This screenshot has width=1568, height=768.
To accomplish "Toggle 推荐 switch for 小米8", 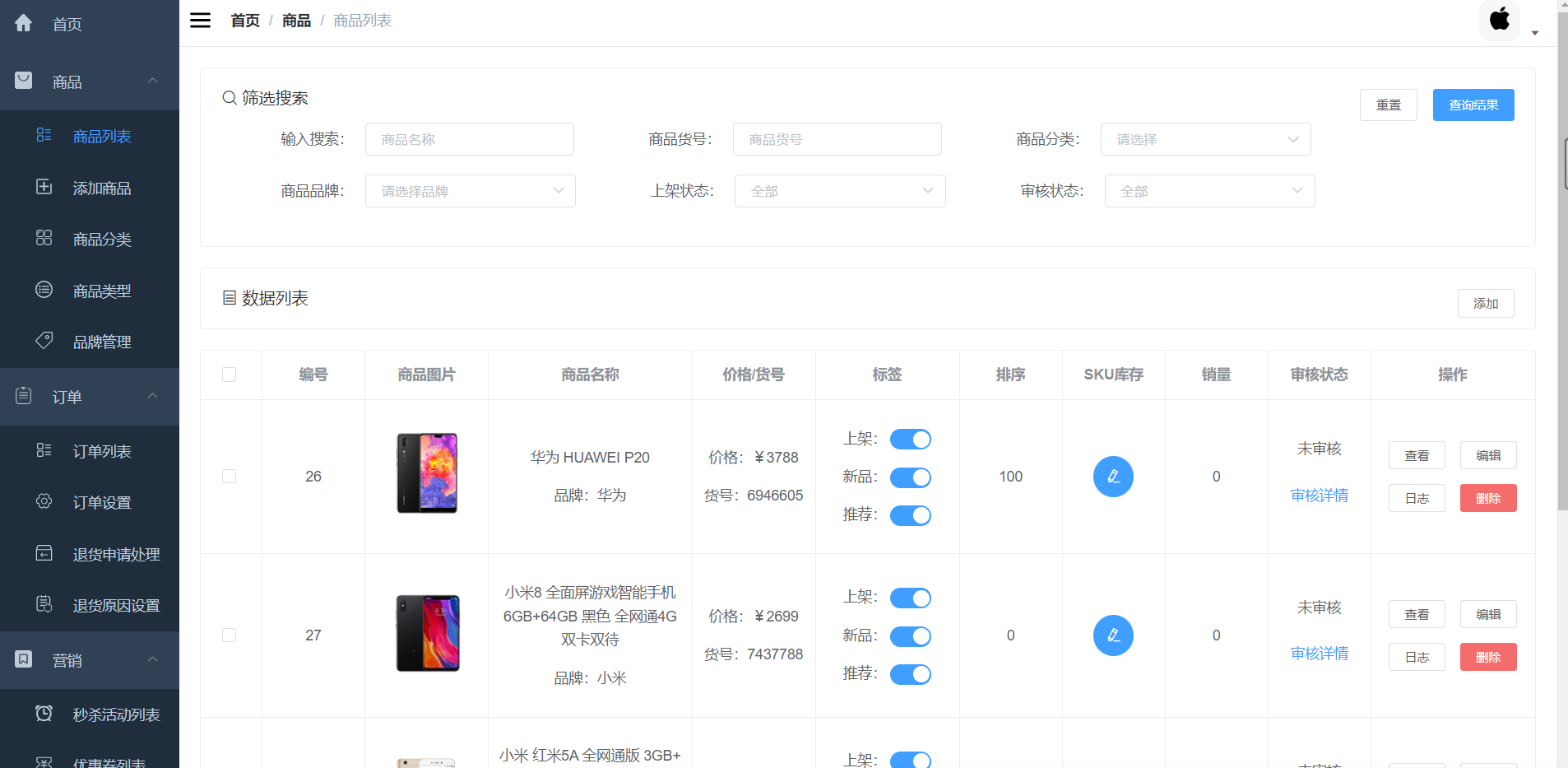I will (911, 674).
